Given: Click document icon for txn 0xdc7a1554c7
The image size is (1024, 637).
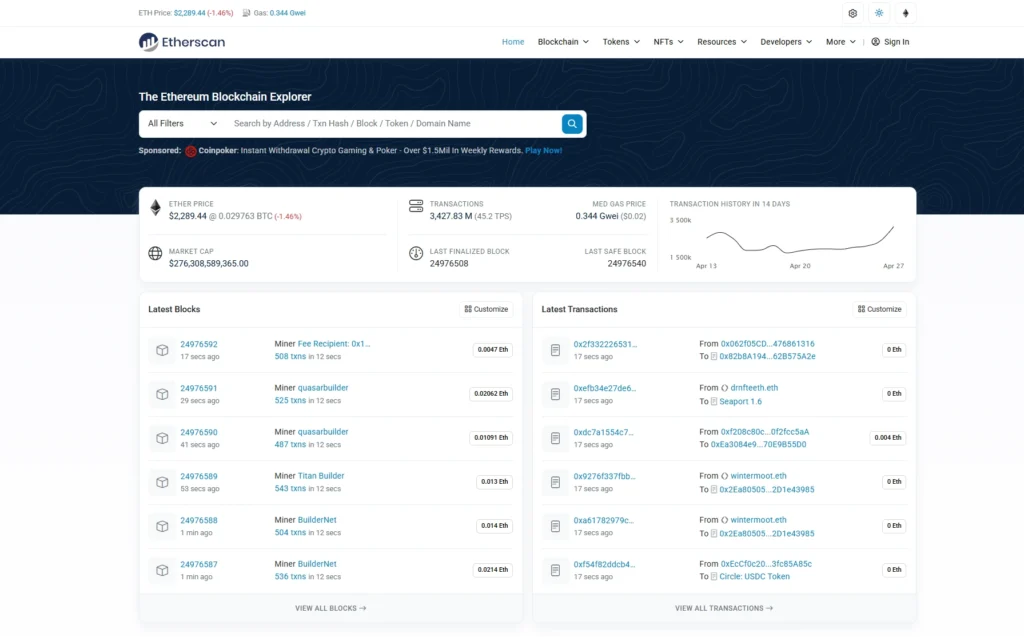Looking at the screenshot, I should click(x=555, y=438).
